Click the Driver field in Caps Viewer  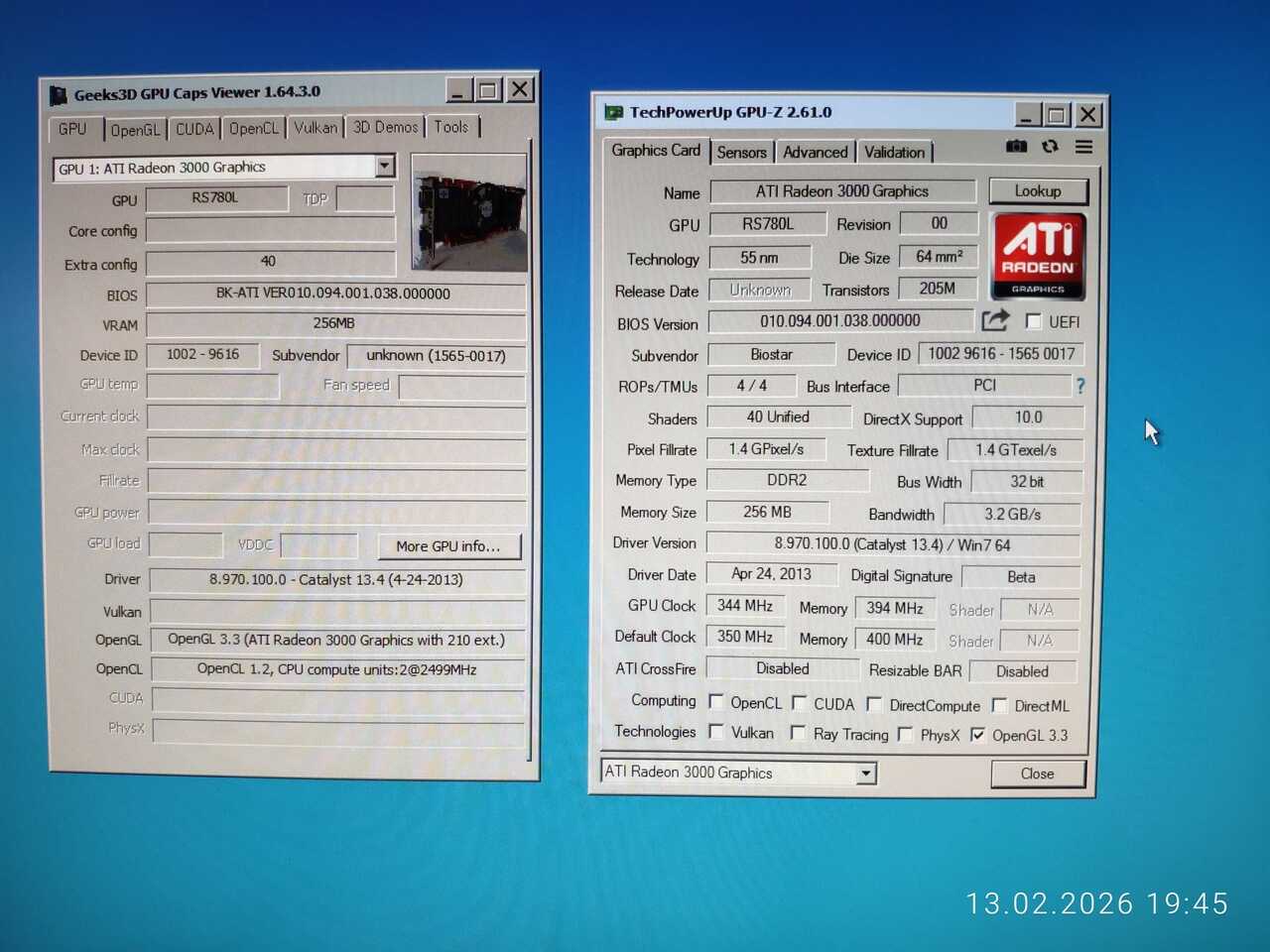[x=336, y=580]
